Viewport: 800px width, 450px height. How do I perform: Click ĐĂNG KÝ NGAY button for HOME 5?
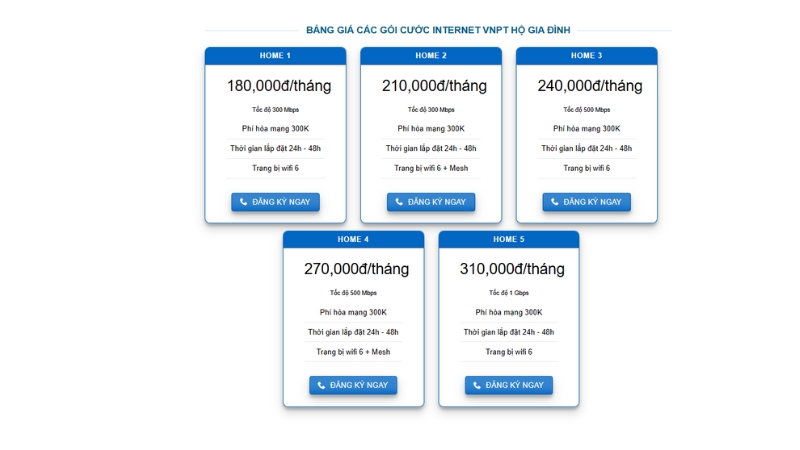[509, 385]
